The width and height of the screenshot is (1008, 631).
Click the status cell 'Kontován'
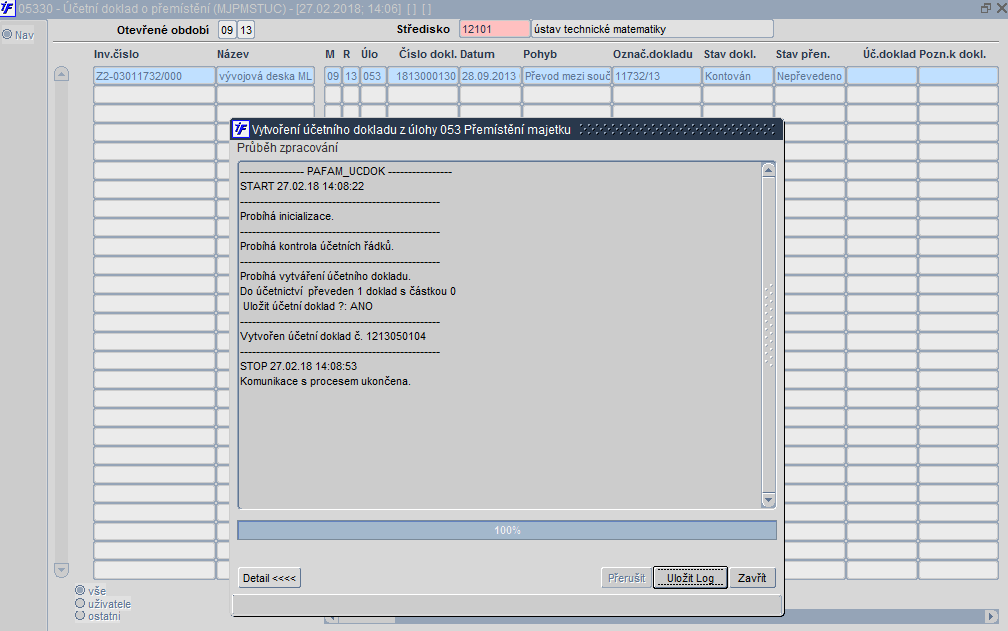(737, 76)
